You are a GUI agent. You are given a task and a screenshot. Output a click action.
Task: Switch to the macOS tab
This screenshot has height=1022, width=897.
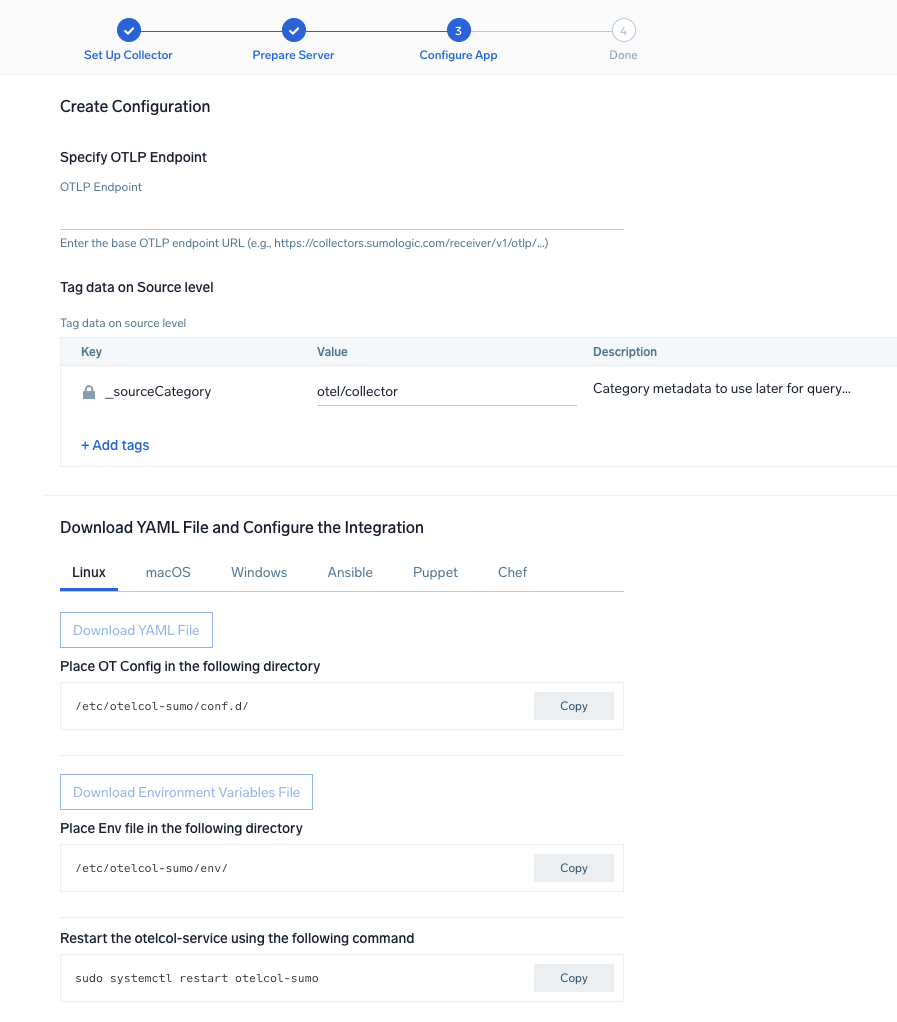168,572
